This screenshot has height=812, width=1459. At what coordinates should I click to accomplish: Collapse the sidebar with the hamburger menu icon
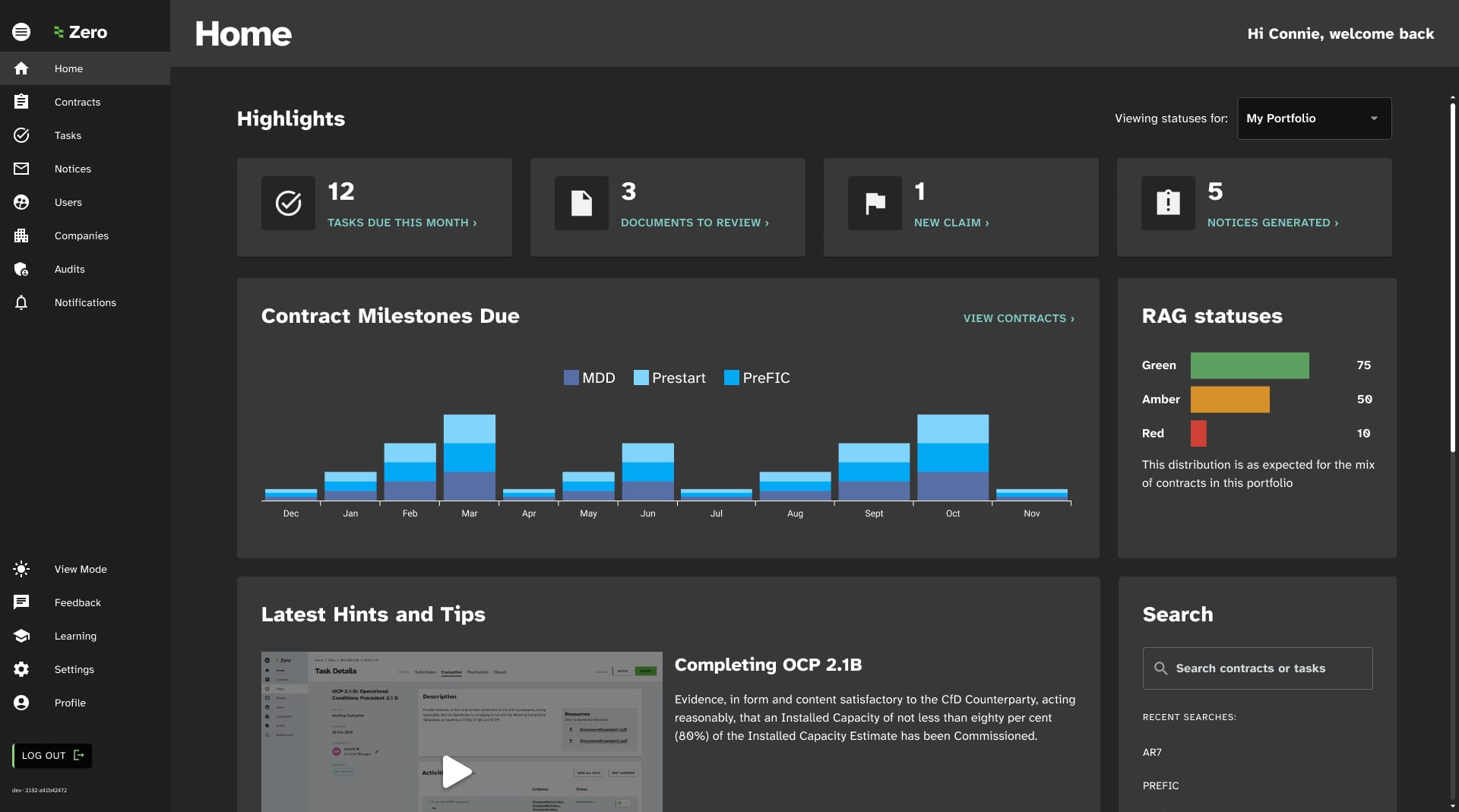(x=21, y=32)
